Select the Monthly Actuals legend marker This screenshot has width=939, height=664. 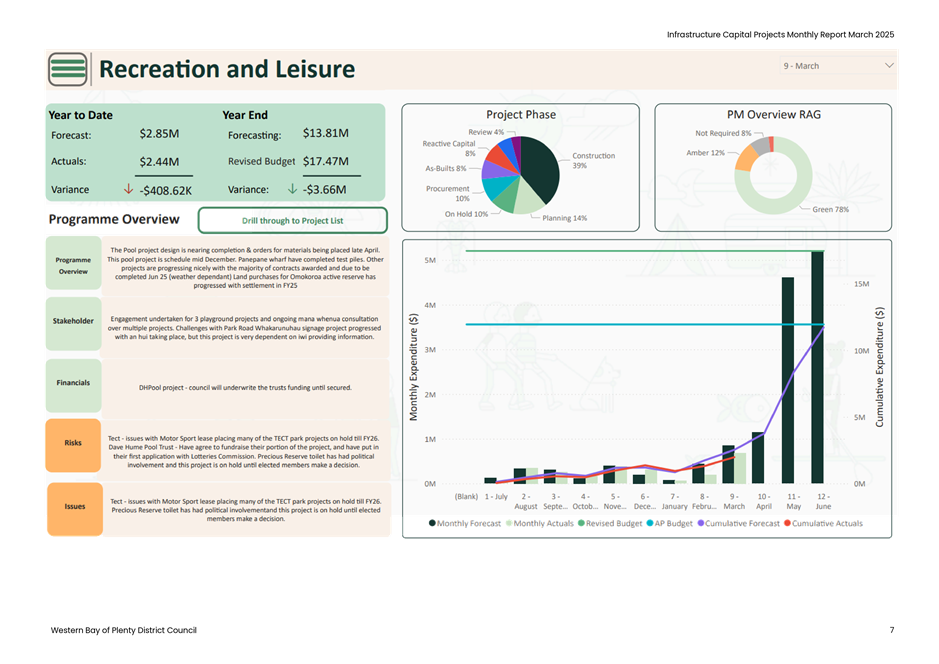click(x=509, y=523)
